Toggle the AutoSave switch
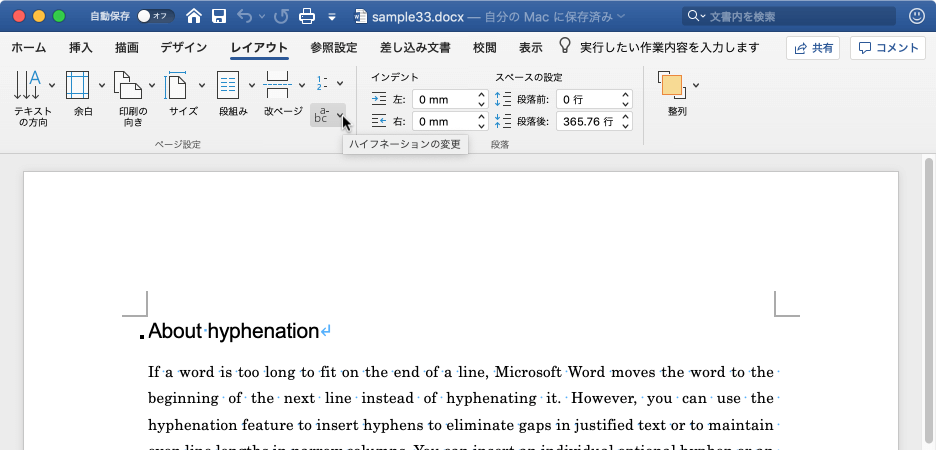 click(155, 16)
